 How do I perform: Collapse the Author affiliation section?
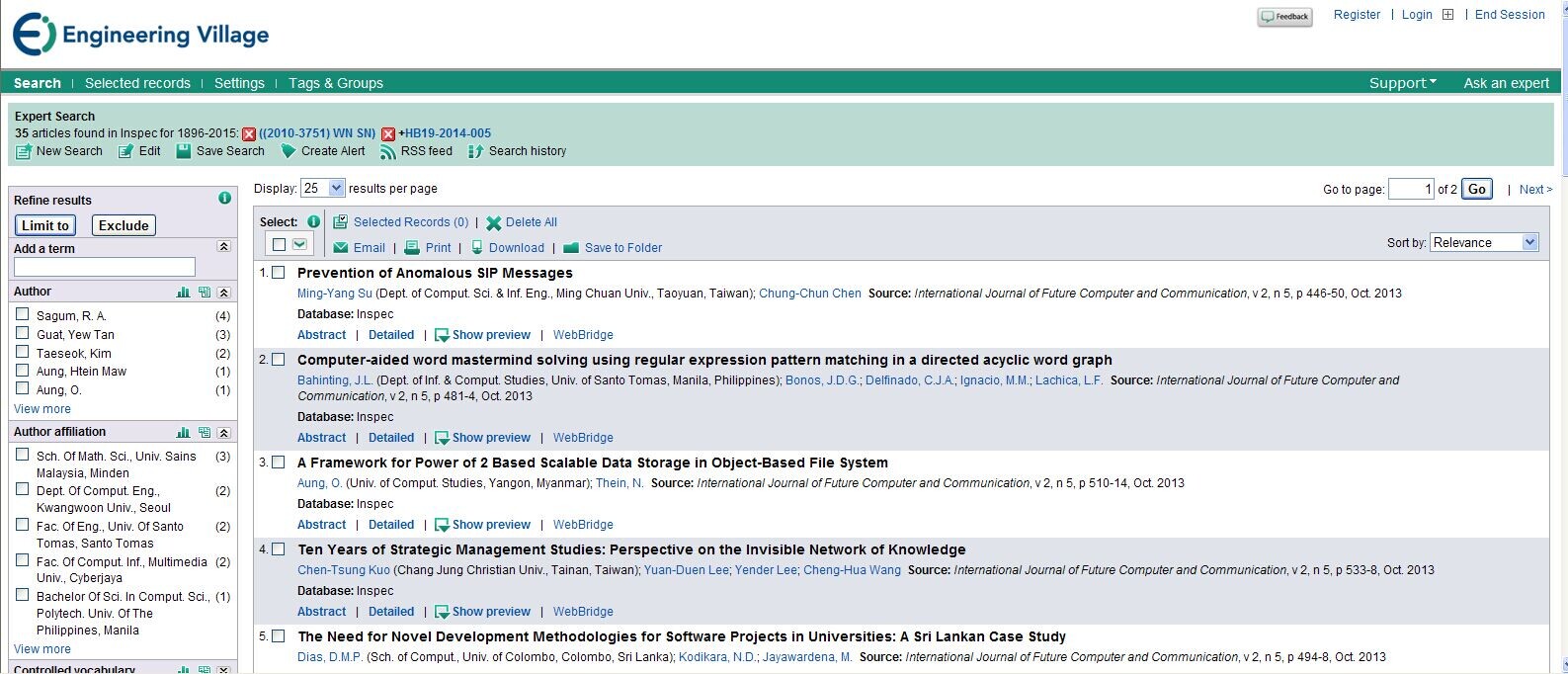coord(224,433)
